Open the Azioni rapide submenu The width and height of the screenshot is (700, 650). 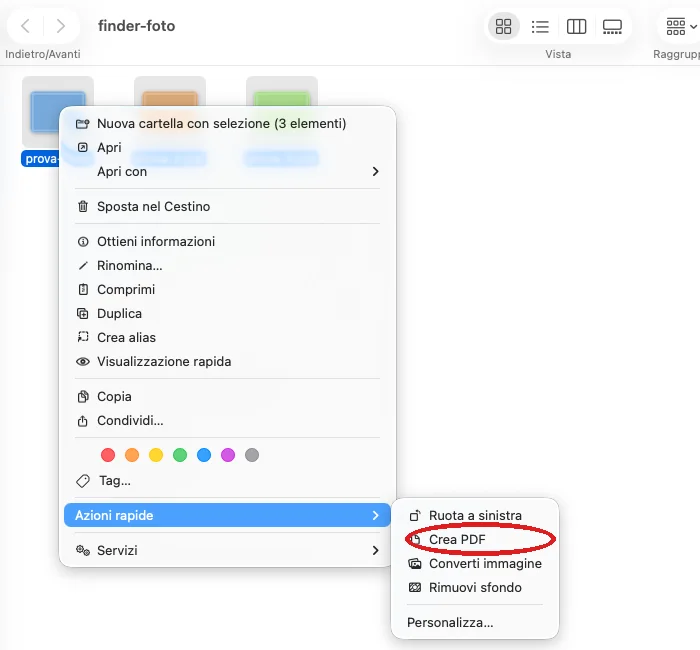click(227, 516)
